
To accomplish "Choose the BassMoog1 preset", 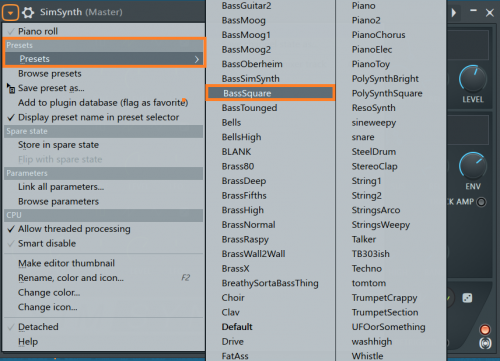I will click(246, 35).
